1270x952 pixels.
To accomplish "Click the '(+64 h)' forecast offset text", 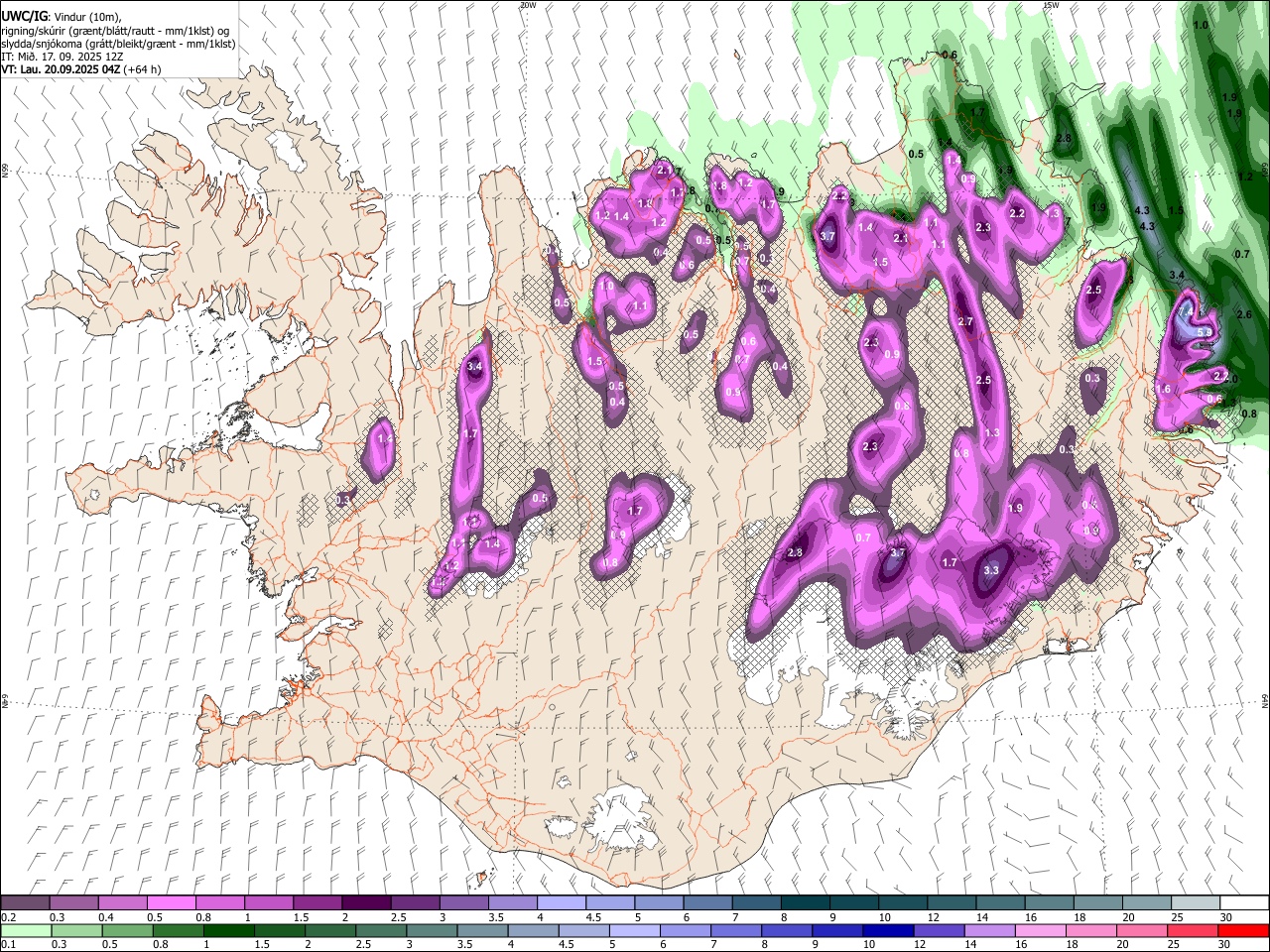I will click(x=141, y=69).
